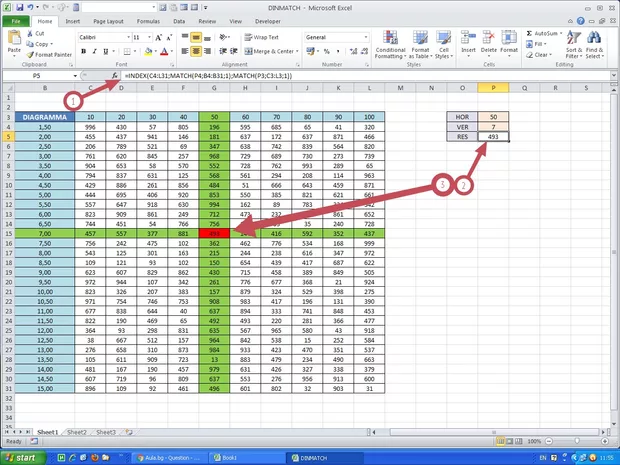Select column header P
Image resolution: width=620 pixels, height=465 pixels.
tap(493, 88)
